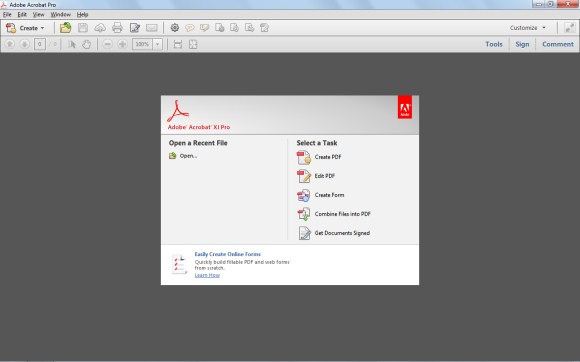Click the page number input field
Viewport: 580px width, 362px height.
pyautogui.click(x=40, y=44)
